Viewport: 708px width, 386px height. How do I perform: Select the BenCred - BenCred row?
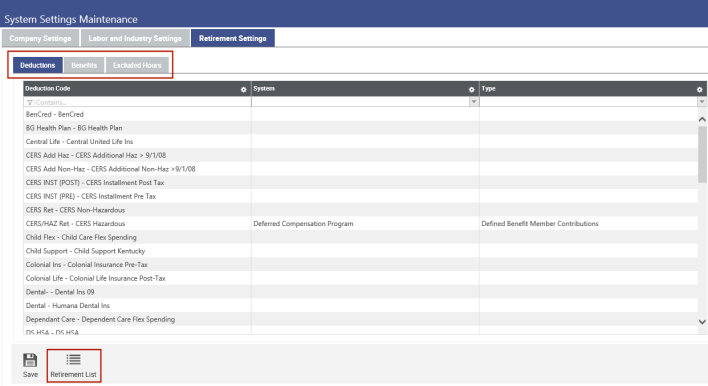pyautogui.click(x=361, y=114)
